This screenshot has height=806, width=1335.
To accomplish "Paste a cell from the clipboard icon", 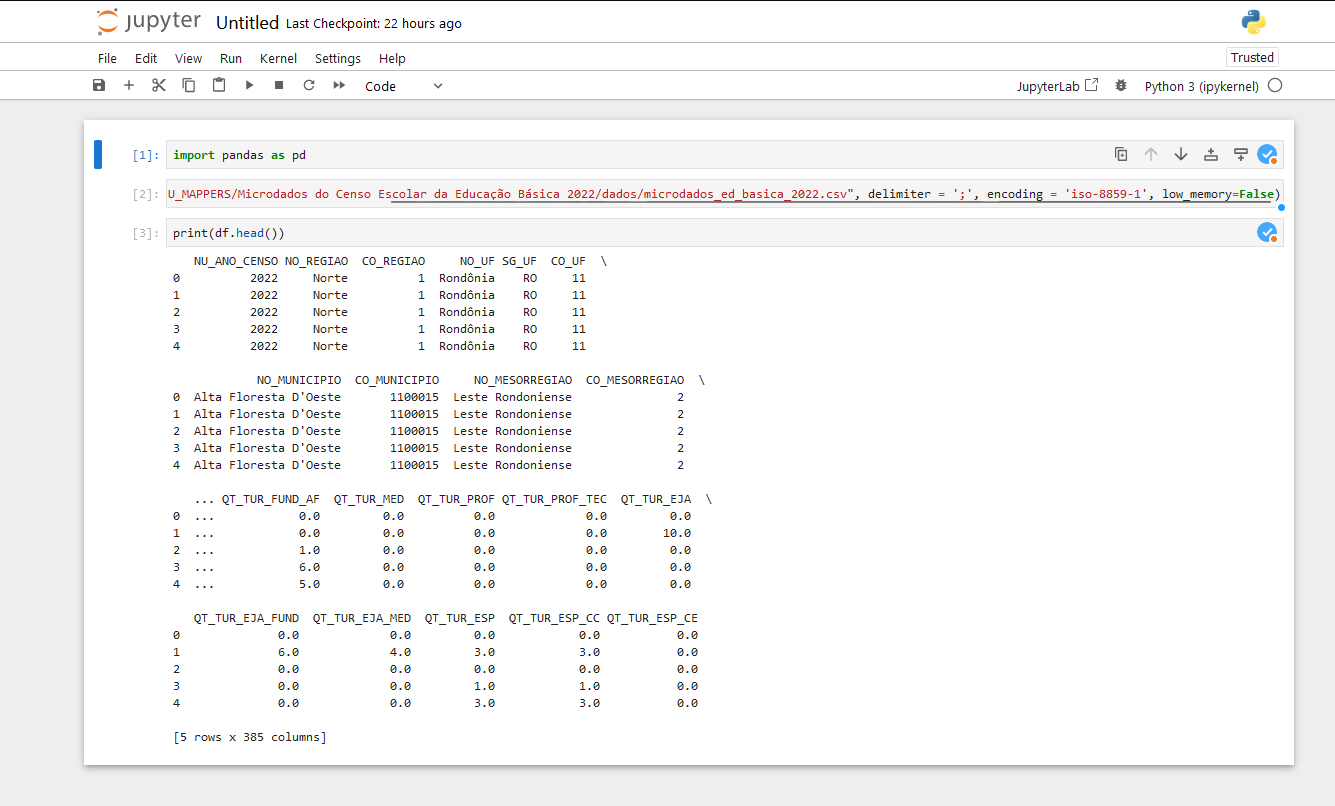I will click(x=218, y=85).
